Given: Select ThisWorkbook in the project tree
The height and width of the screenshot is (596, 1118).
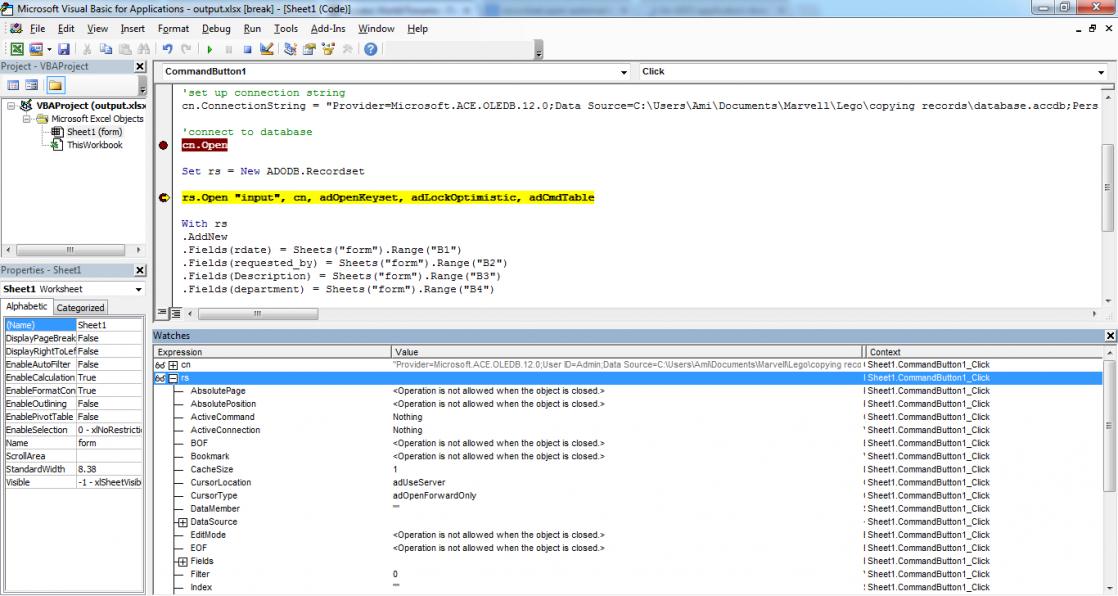Looking at the screenshot, I should coord(94,145).
